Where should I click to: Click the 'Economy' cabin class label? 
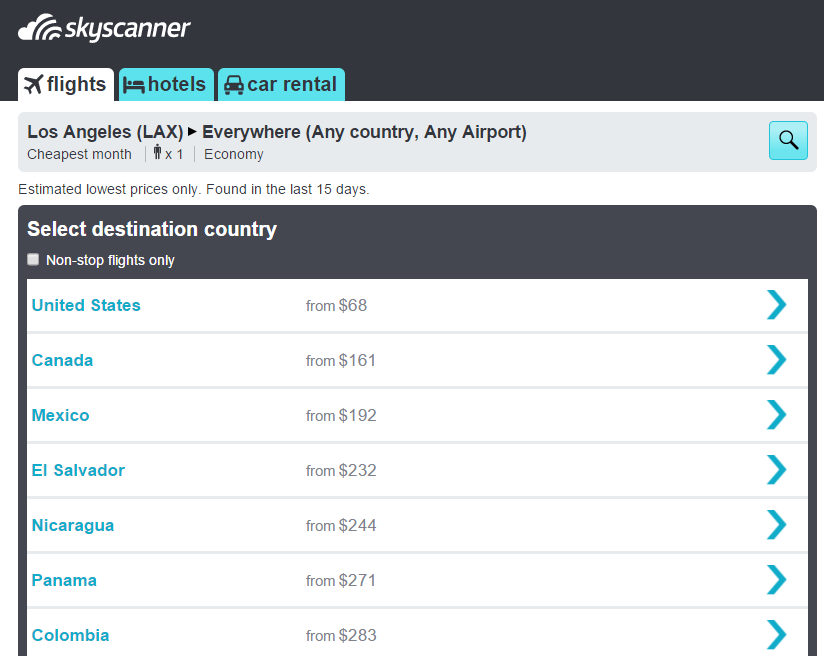pos(234,155)
